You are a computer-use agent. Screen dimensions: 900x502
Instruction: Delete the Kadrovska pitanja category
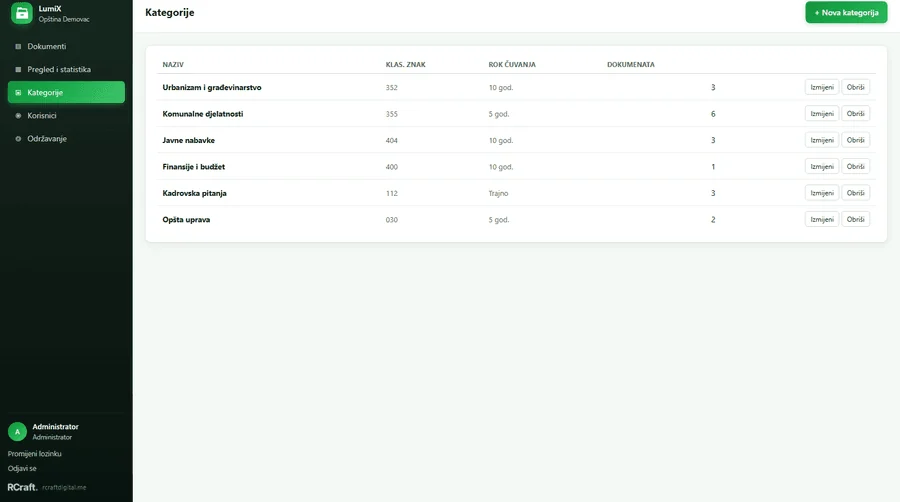click(x=855, y=193)
